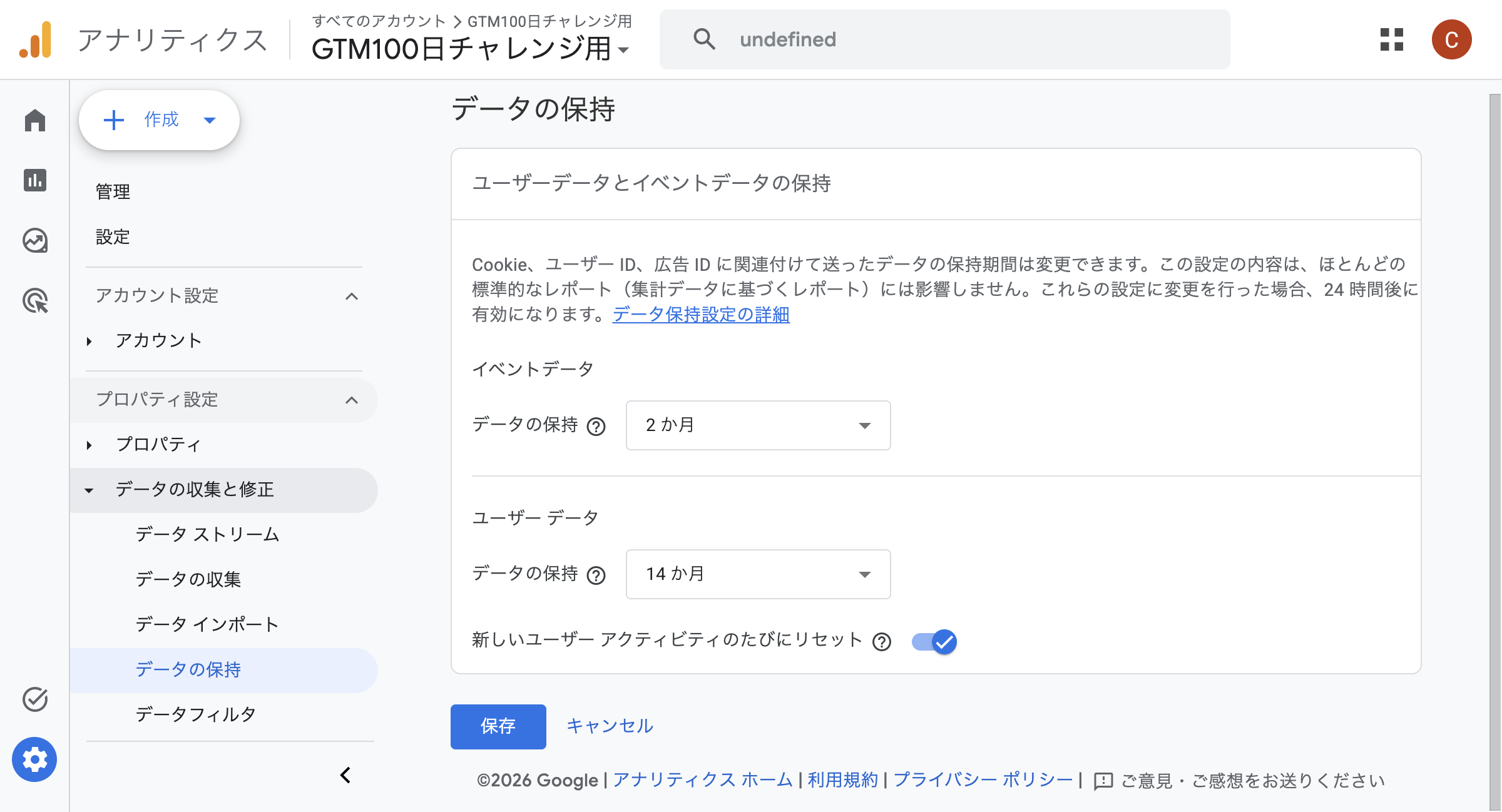Image resolution: width=1502 pixels, height=812 pixels.
Task: Open プライバシー ポリシー footer link
Action: [x=983, y=780]
